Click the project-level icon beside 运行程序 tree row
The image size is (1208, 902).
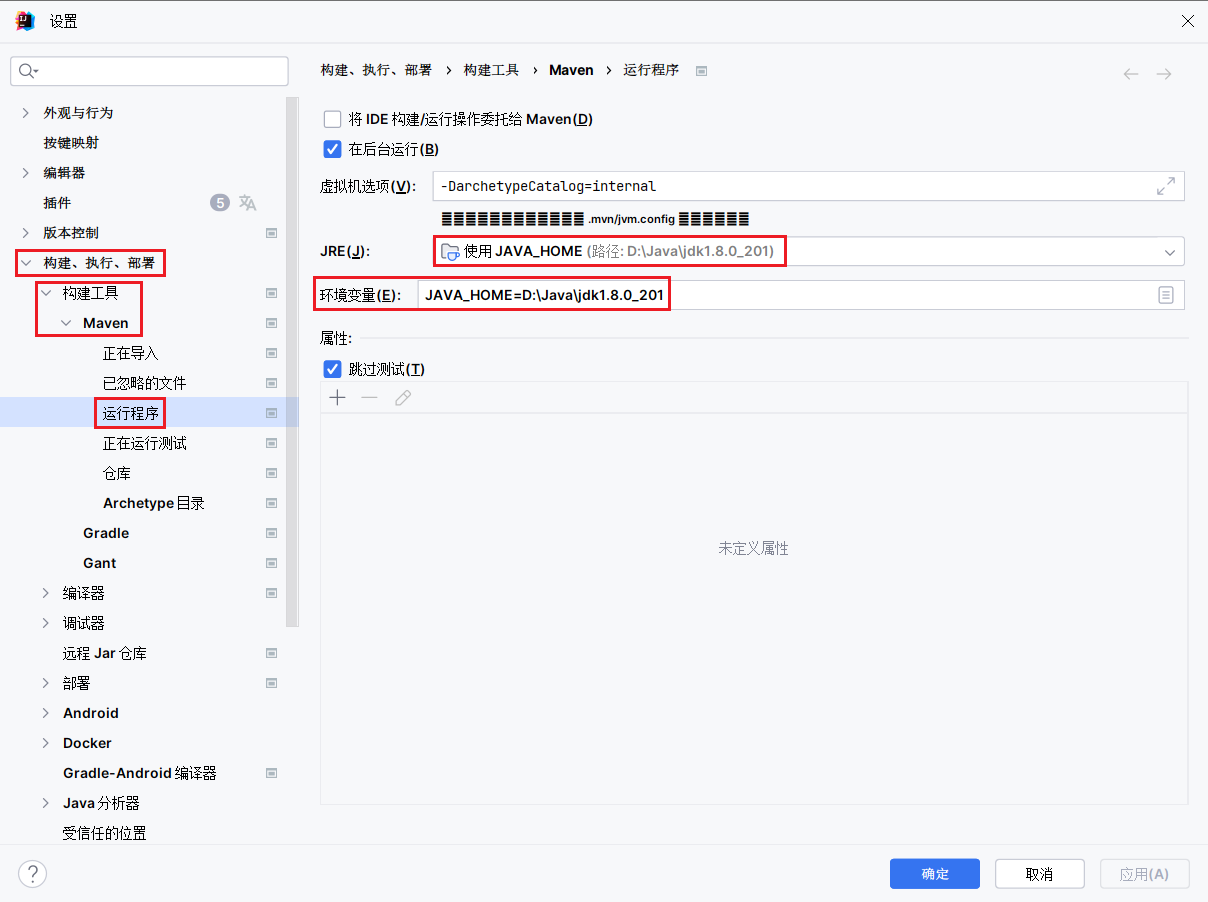tap(271, 413)
